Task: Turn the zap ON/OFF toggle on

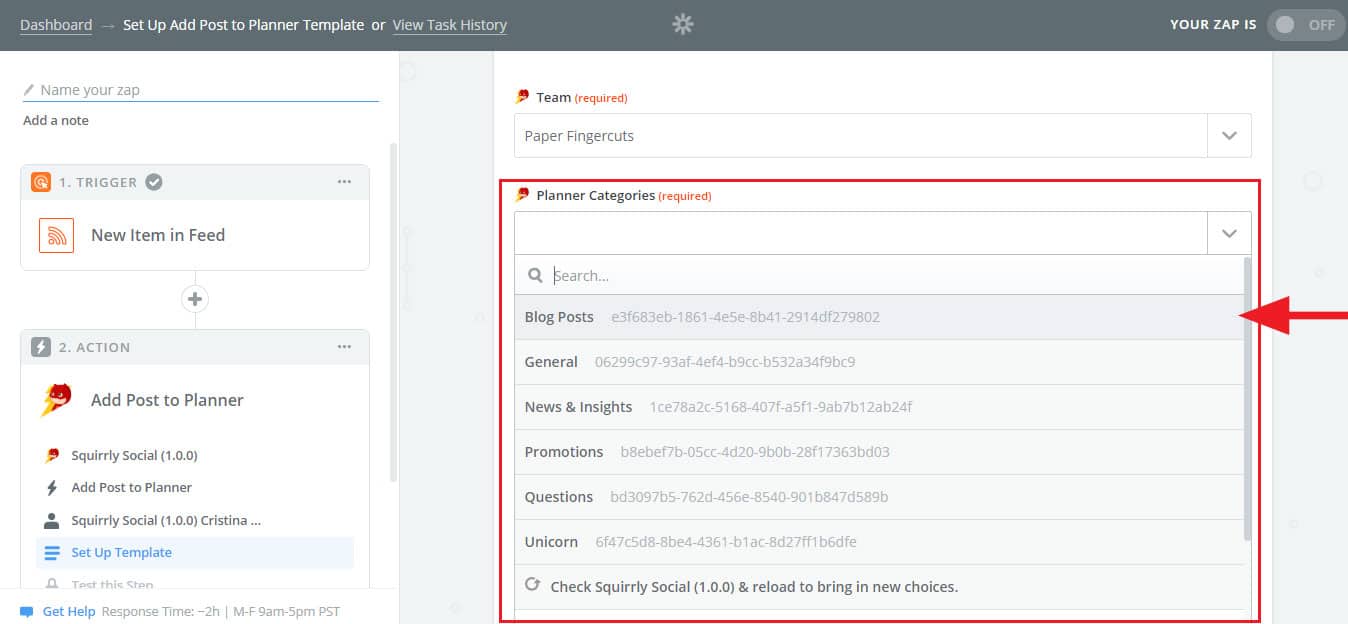Action: pyautogui.click(x=1306, y=25)
